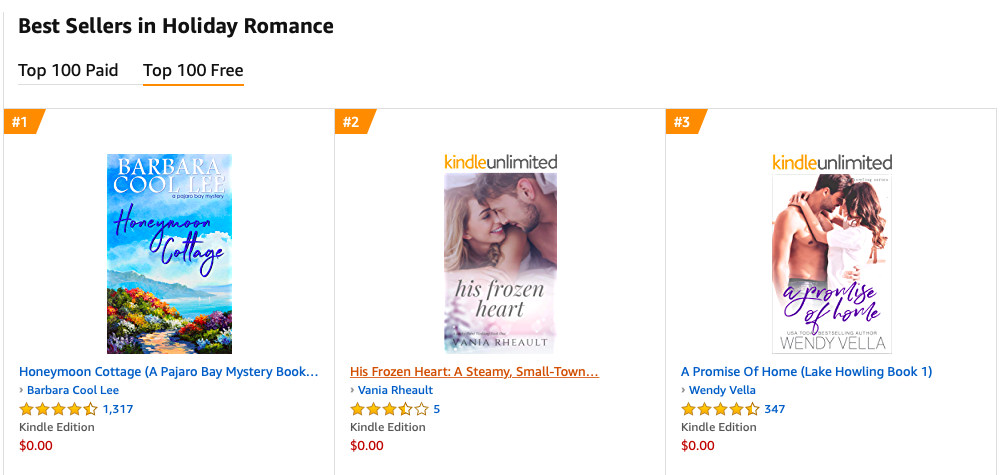Click the #1 rank badge
1003x475 pixels.
click(20, 123)
